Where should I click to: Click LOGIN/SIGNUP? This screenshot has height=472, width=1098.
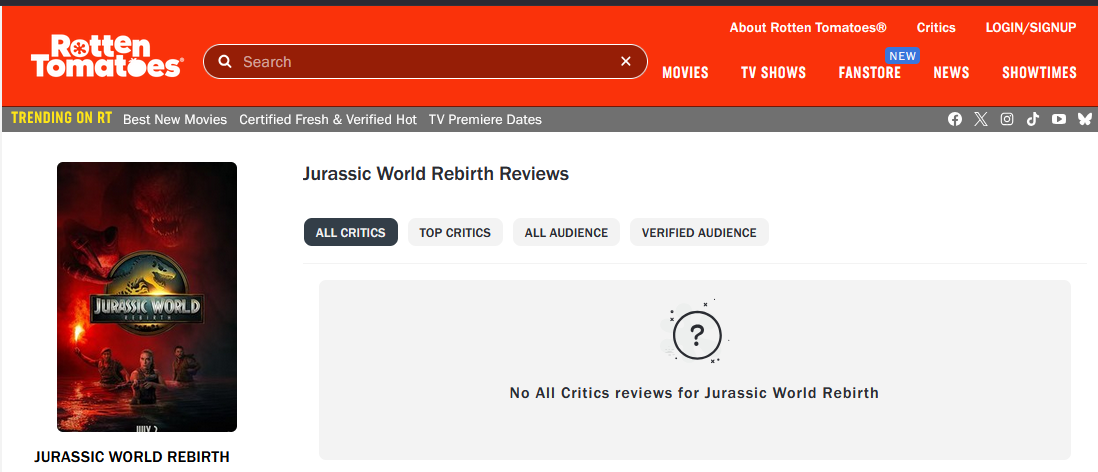[x=1031, y=27]
